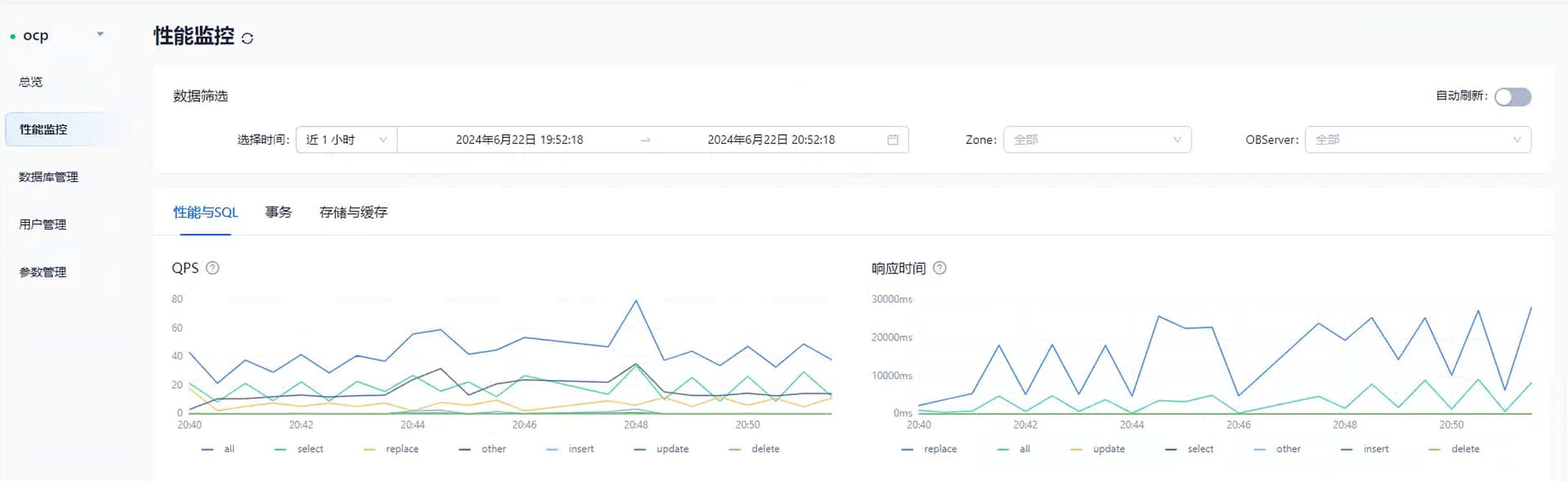Click the help icon next to 响应时间
The height and width of the screenshot is (481, 1568).
pos(939,268)
